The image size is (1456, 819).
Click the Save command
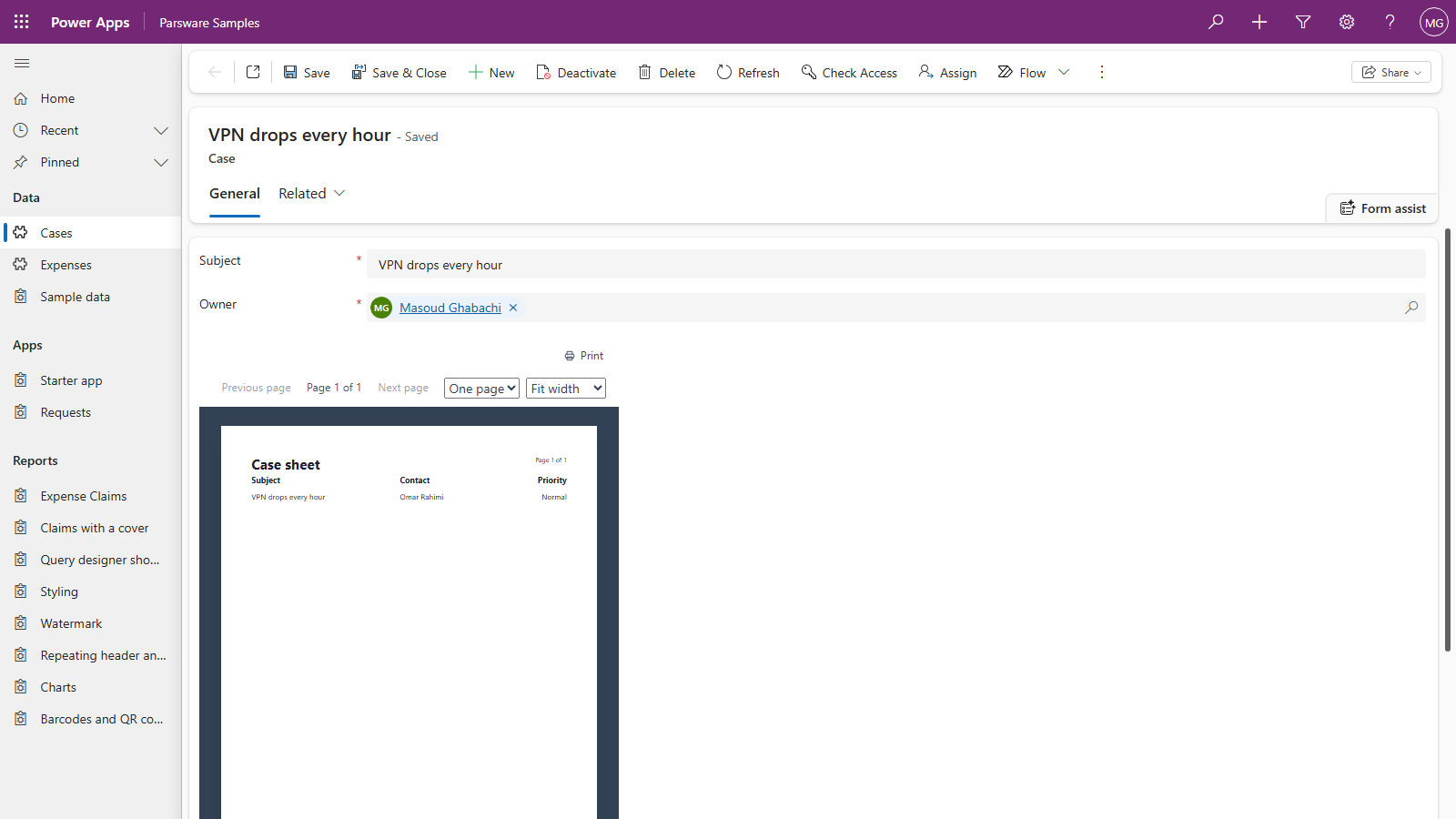pos(307,72)
